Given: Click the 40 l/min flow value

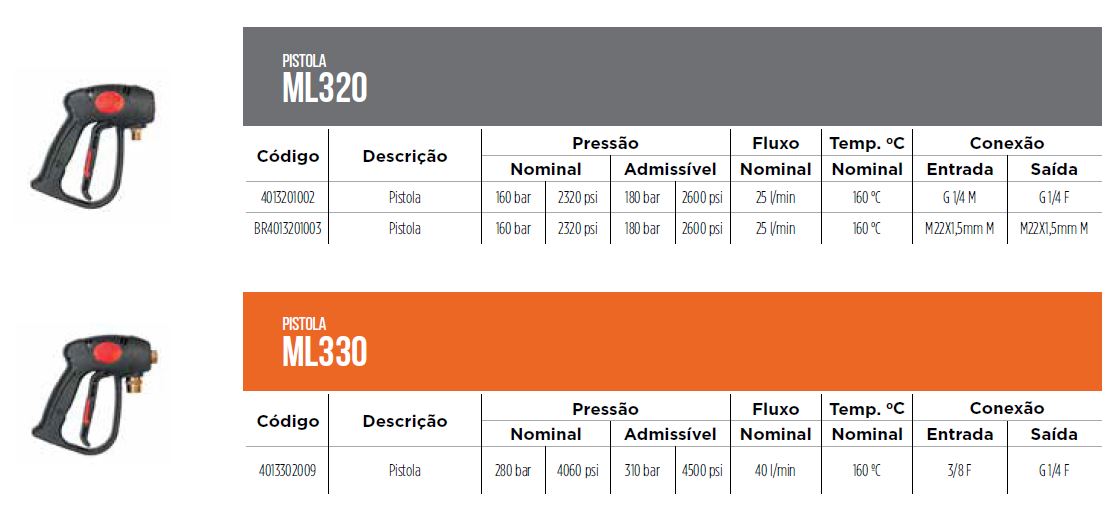Looking at the screenshot, I should 776,471.
